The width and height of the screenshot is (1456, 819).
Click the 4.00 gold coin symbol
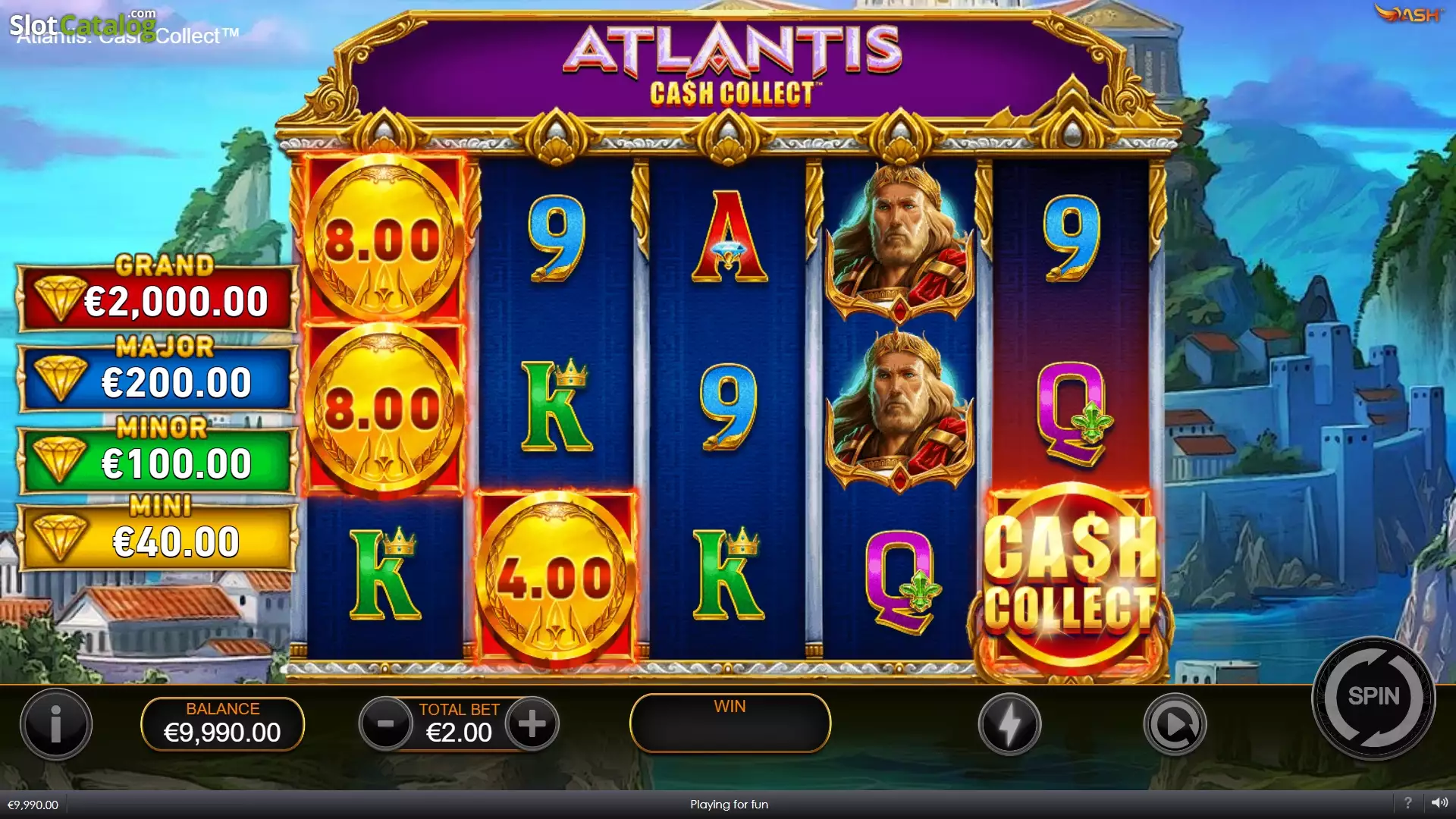click(x=555, y=578)
